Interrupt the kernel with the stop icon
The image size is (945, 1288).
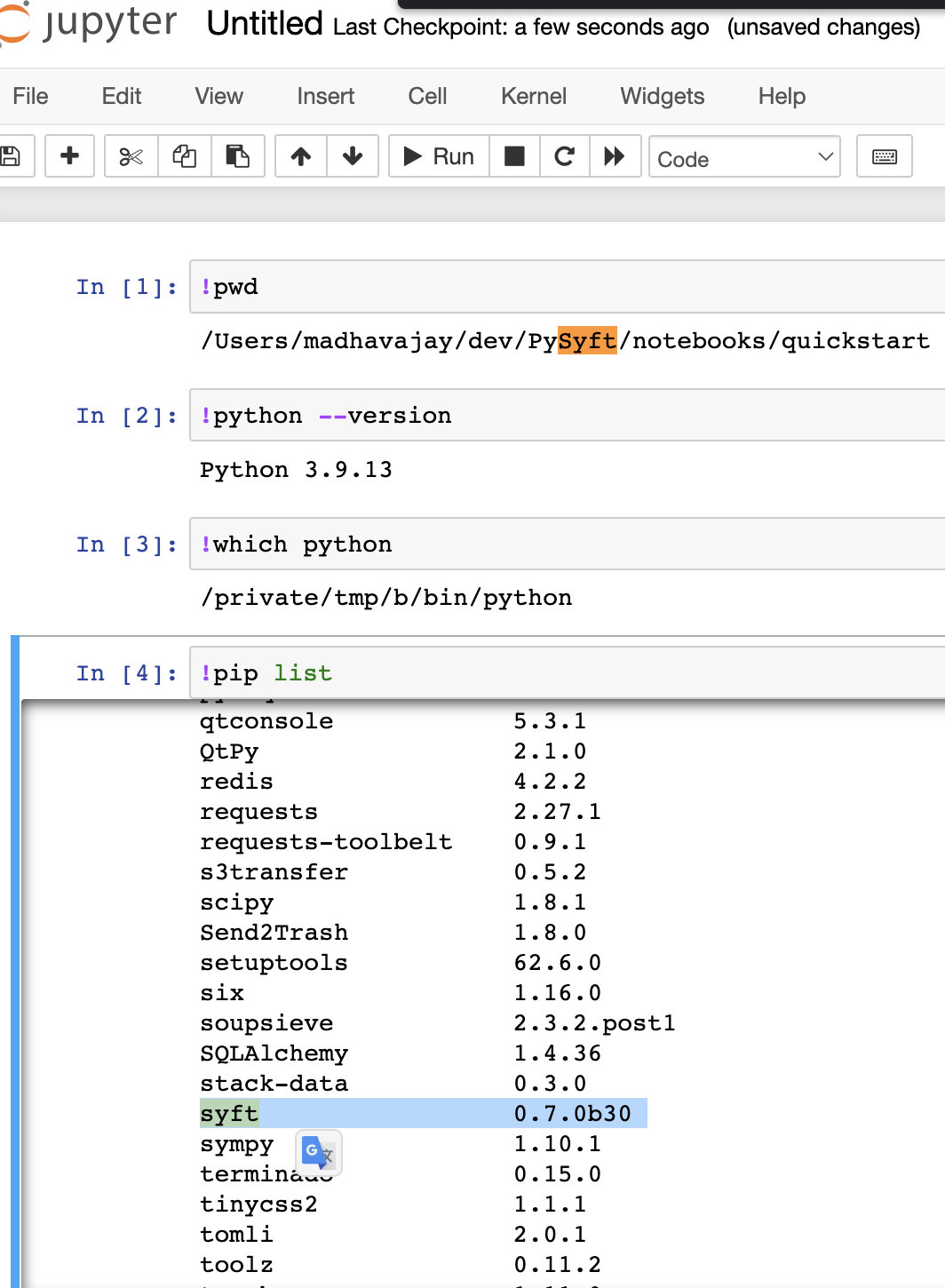(x=515, y=155)
